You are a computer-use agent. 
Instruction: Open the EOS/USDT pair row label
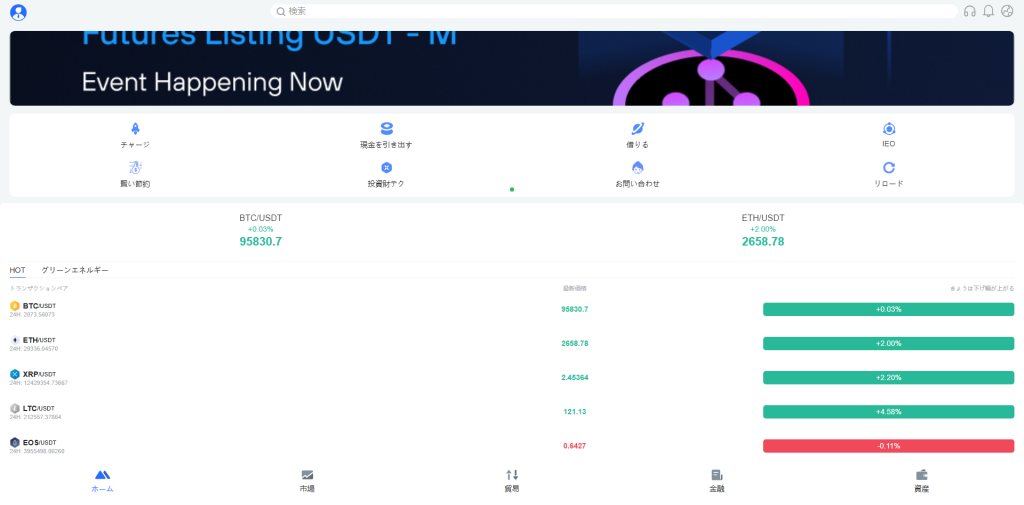tap(40, 442)
